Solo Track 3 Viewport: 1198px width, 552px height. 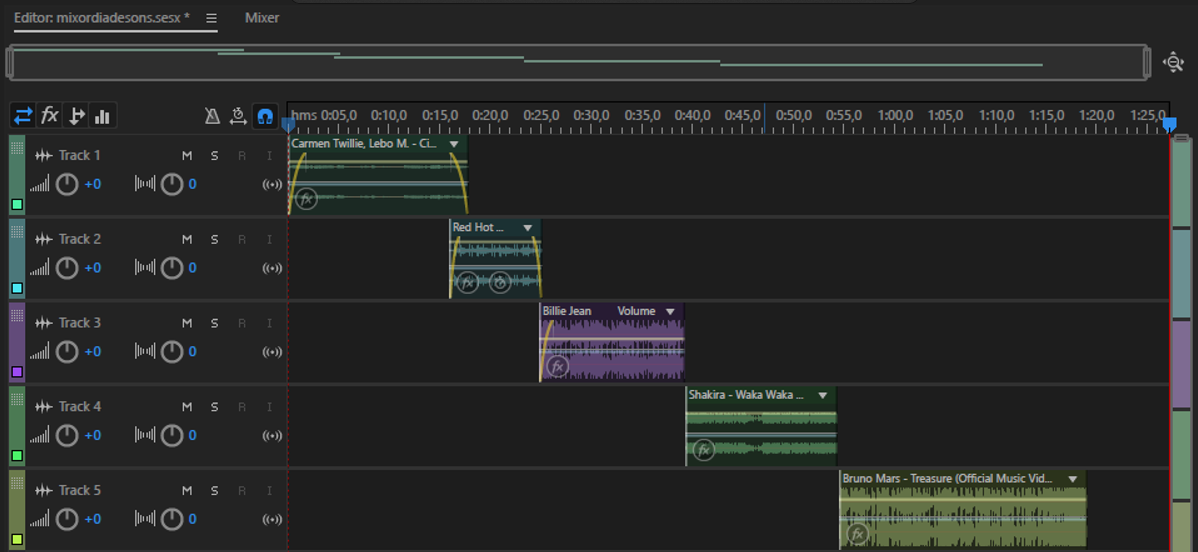tap(214, 323)
